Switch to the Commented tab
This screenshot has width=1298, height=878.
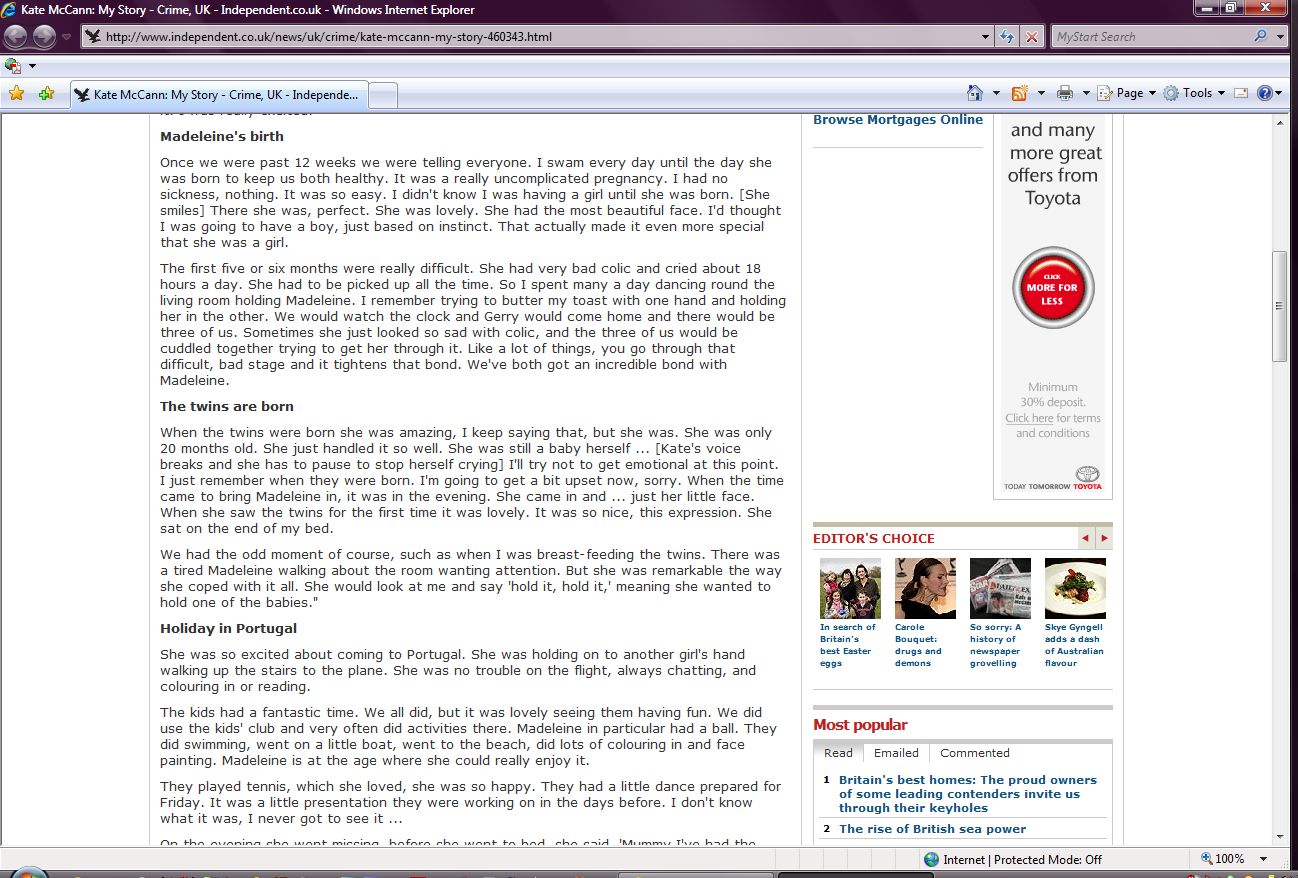click(x=974, y=753)
